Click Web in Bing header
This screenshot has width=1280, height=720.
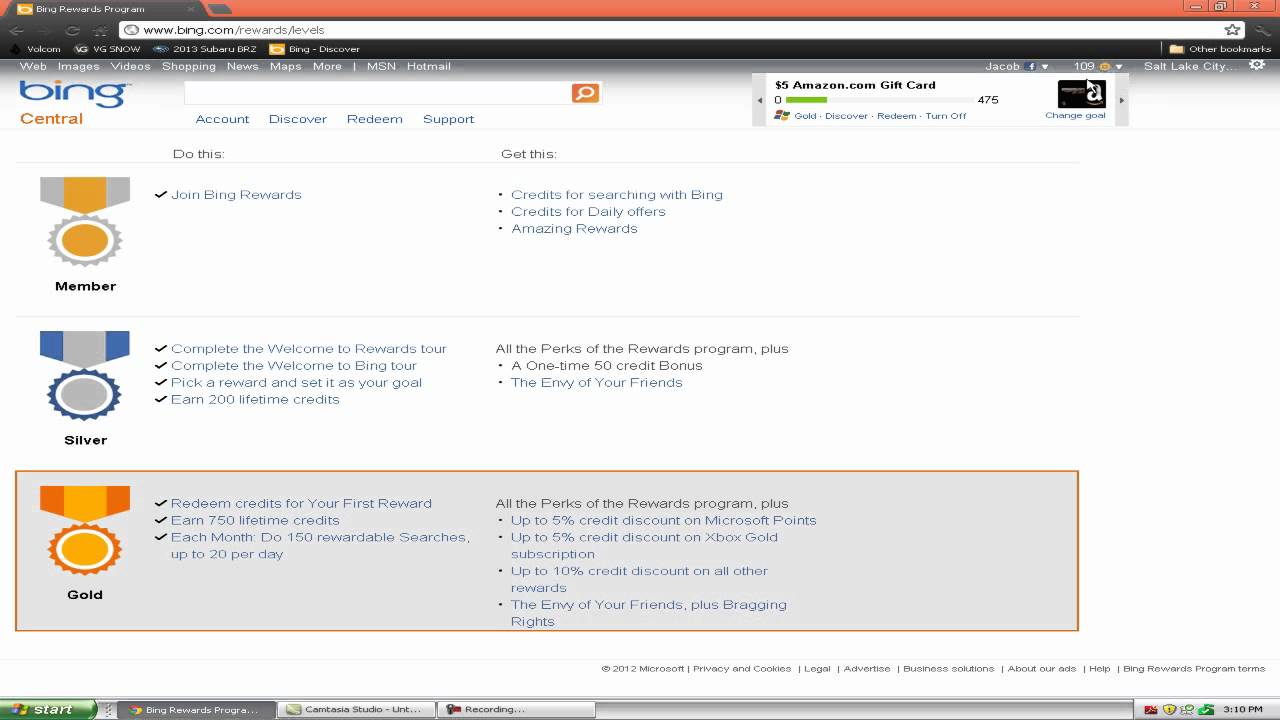33,66
